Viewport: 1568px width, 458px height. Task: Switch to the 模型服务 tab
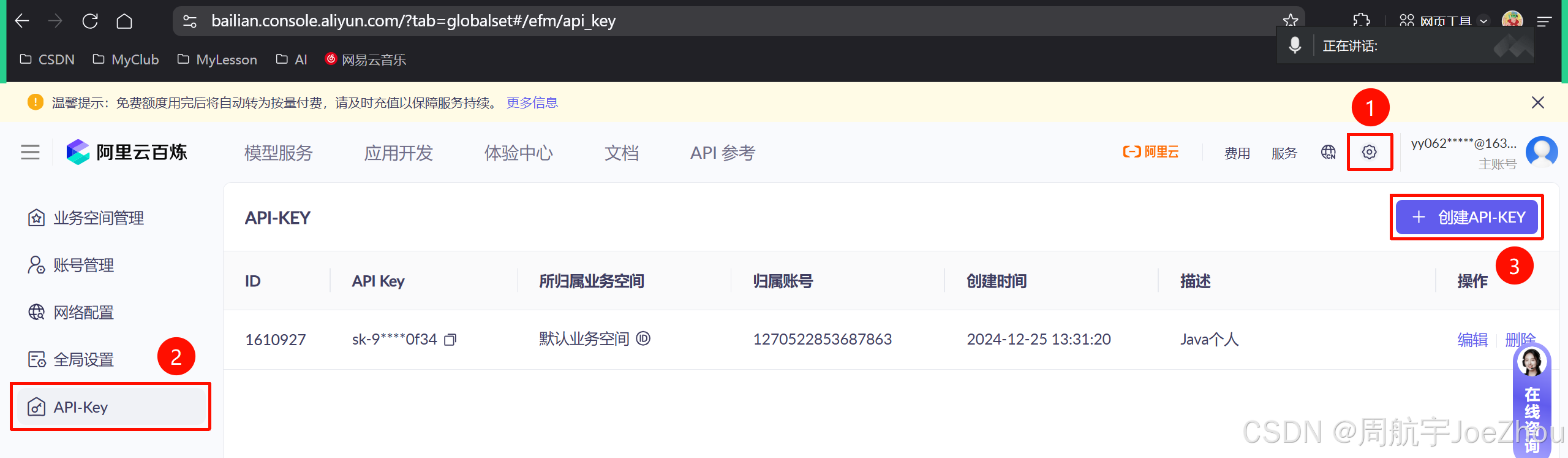pos(279,153)
